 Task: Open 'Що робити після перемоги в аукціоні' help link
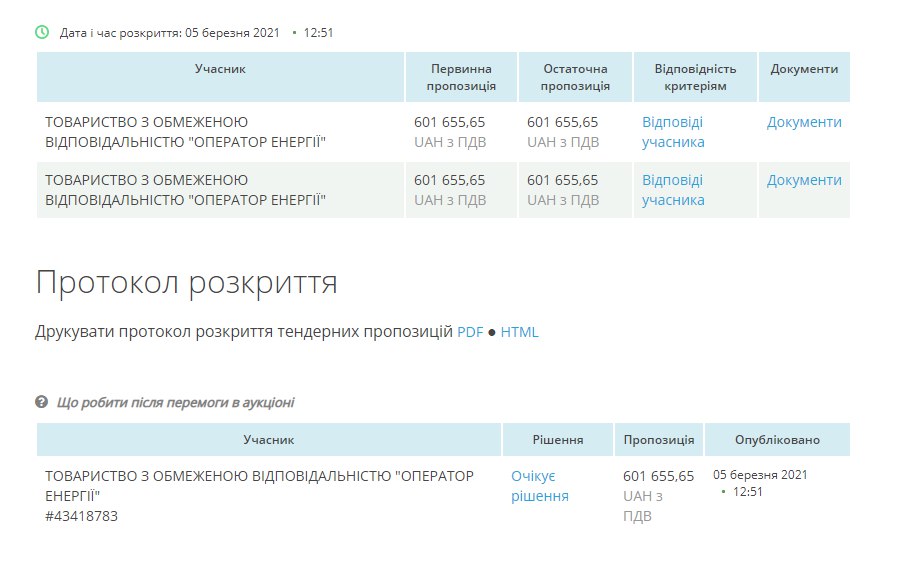(175, 402)
